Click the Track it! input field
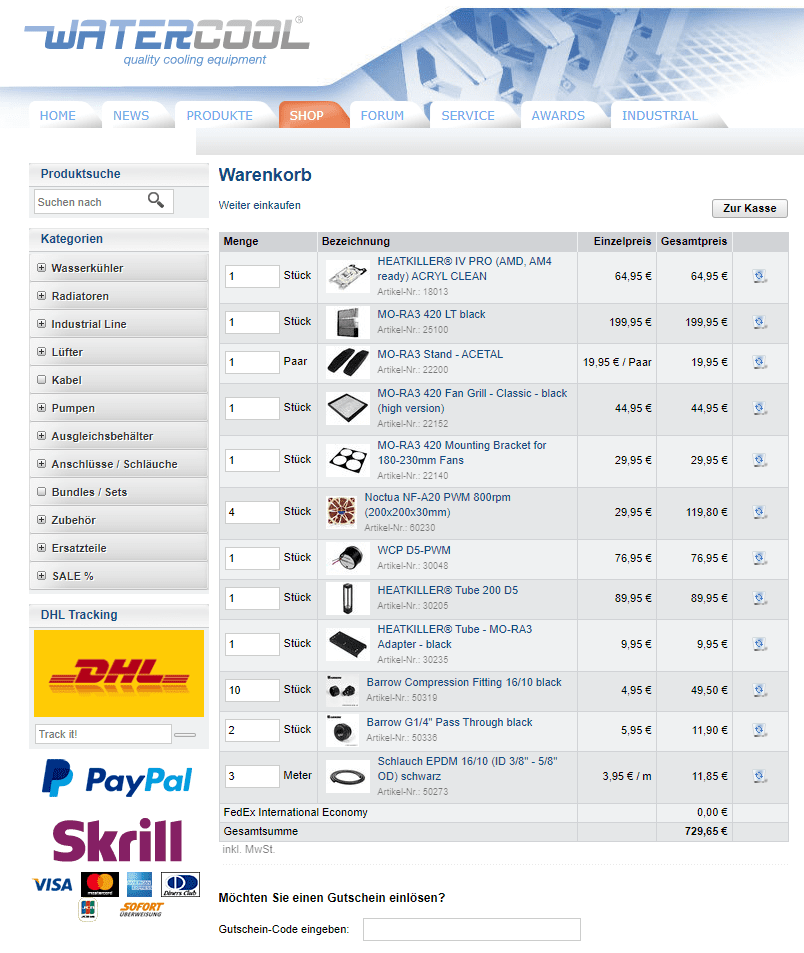The height and width of the screenshot is (953, 804). [103, 734]
